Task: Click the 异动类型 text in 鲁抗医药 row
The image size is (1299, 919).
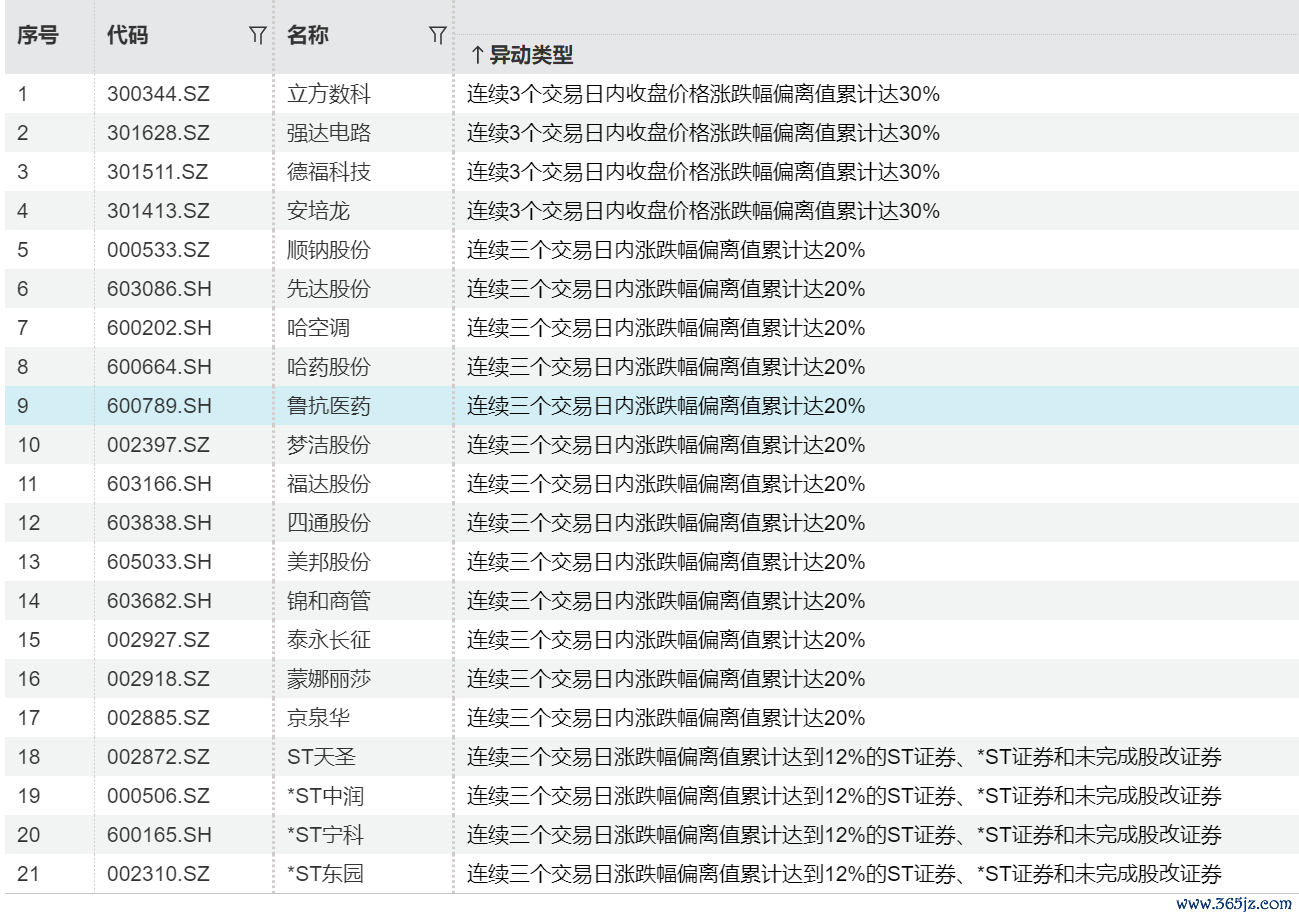Action: pos(666,406)
